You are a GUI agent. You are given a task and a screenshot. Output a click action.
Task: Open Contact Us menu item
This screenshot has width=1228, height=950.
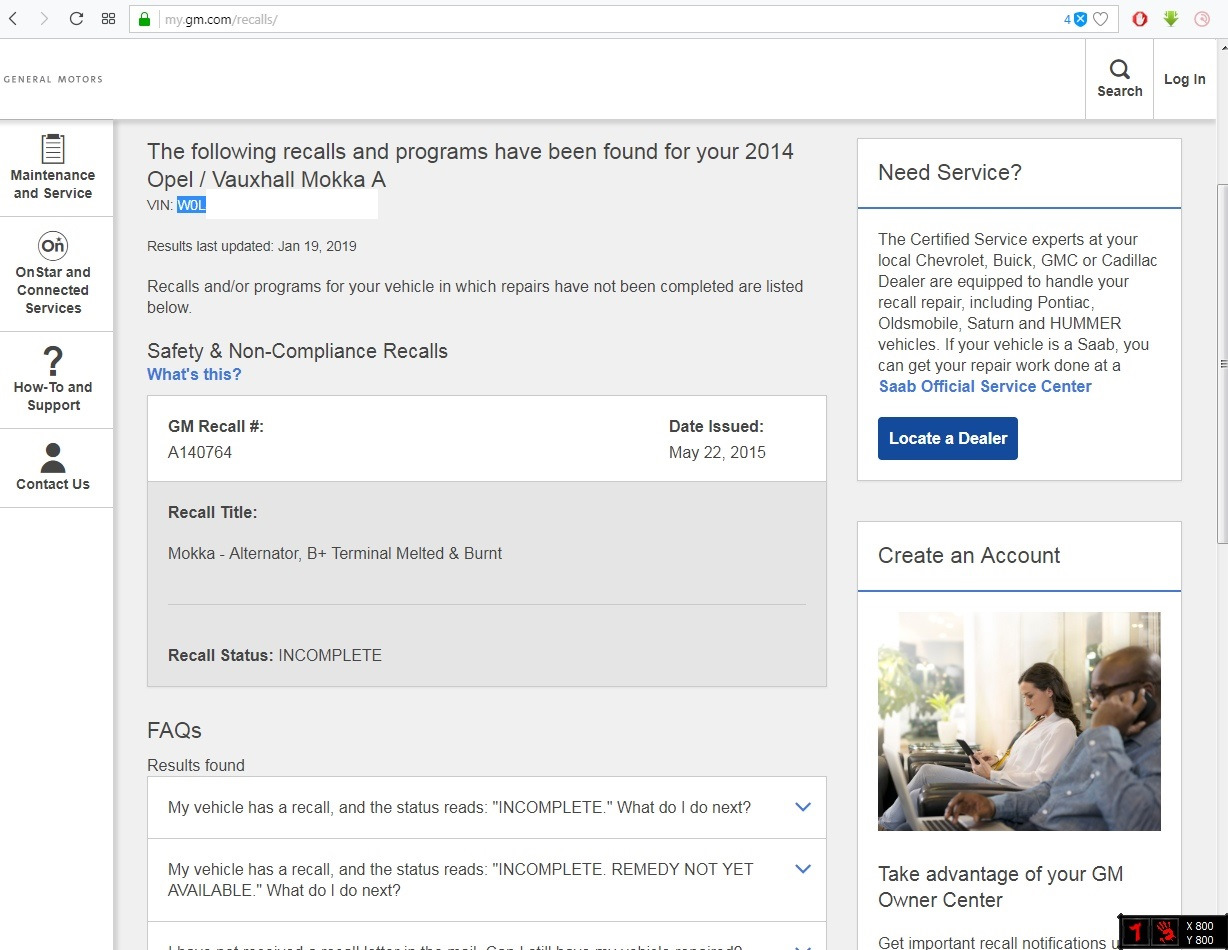point(53,468)
